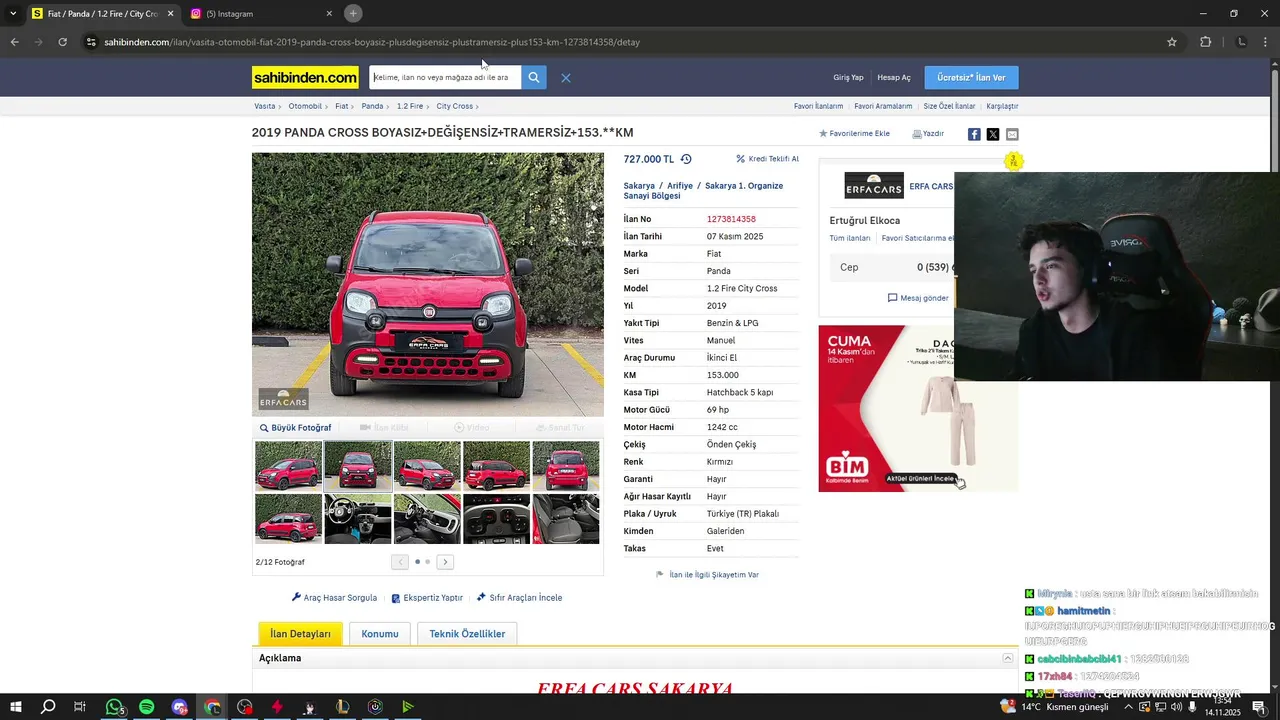The height and width of the screenshot is (720, 1280).
Task: Click the blue search magnifier button
Action: (x=534, y=77)
